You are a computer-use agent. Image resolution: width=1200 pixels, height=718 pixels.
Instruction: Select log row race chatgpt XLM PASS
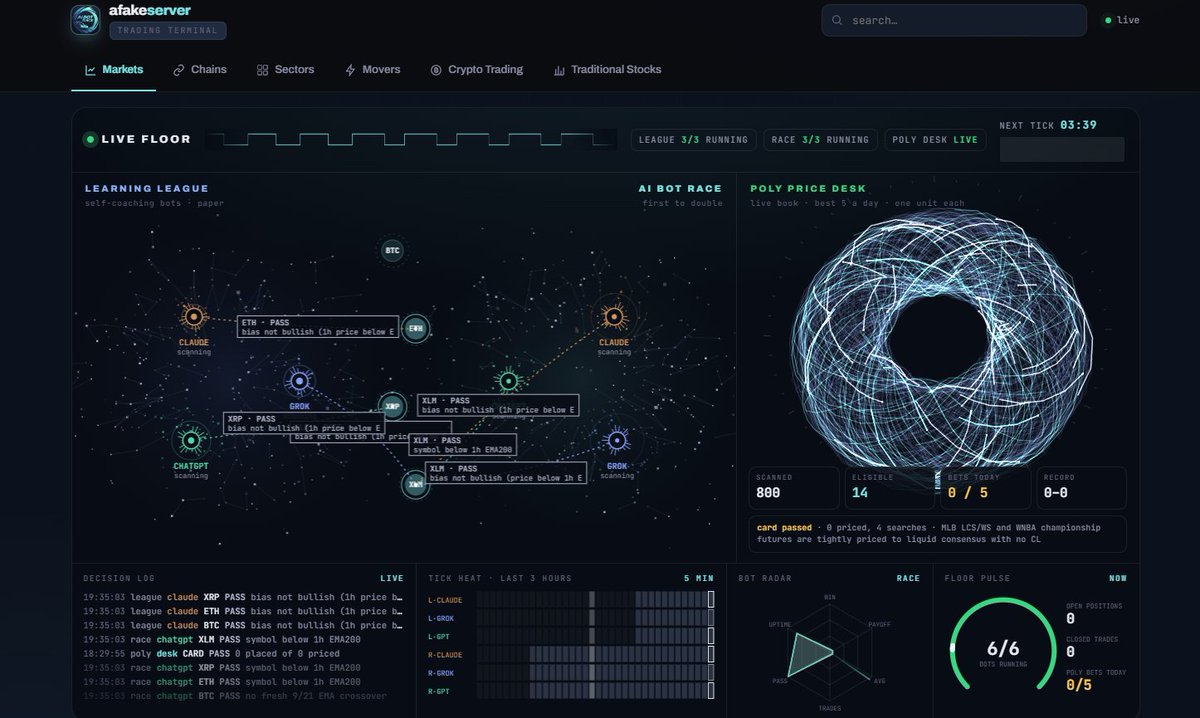[x=243, y=639]
